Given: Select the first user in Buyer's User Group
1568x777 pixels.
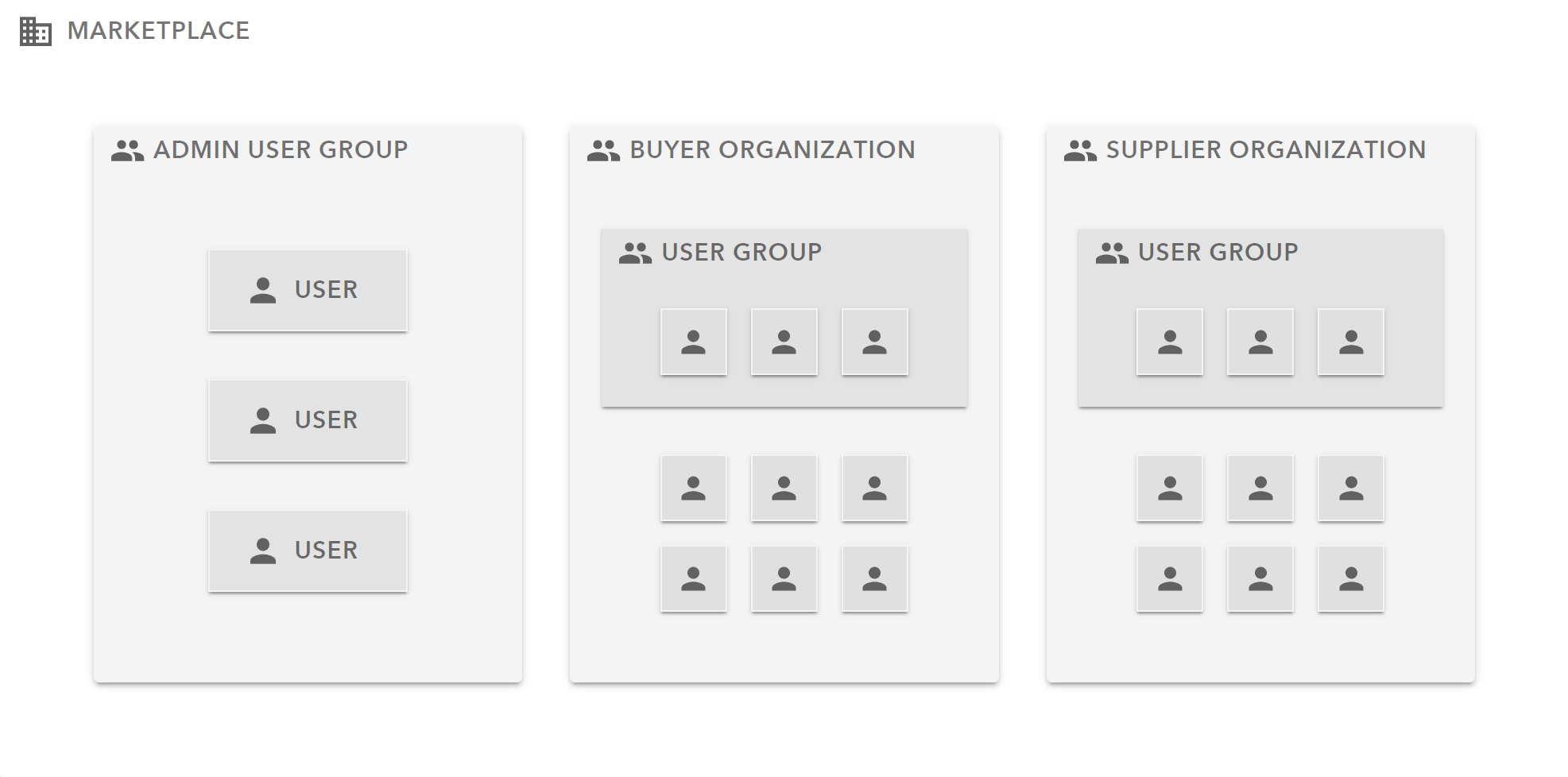Looking at the screenshot, I should pos(694,342).
